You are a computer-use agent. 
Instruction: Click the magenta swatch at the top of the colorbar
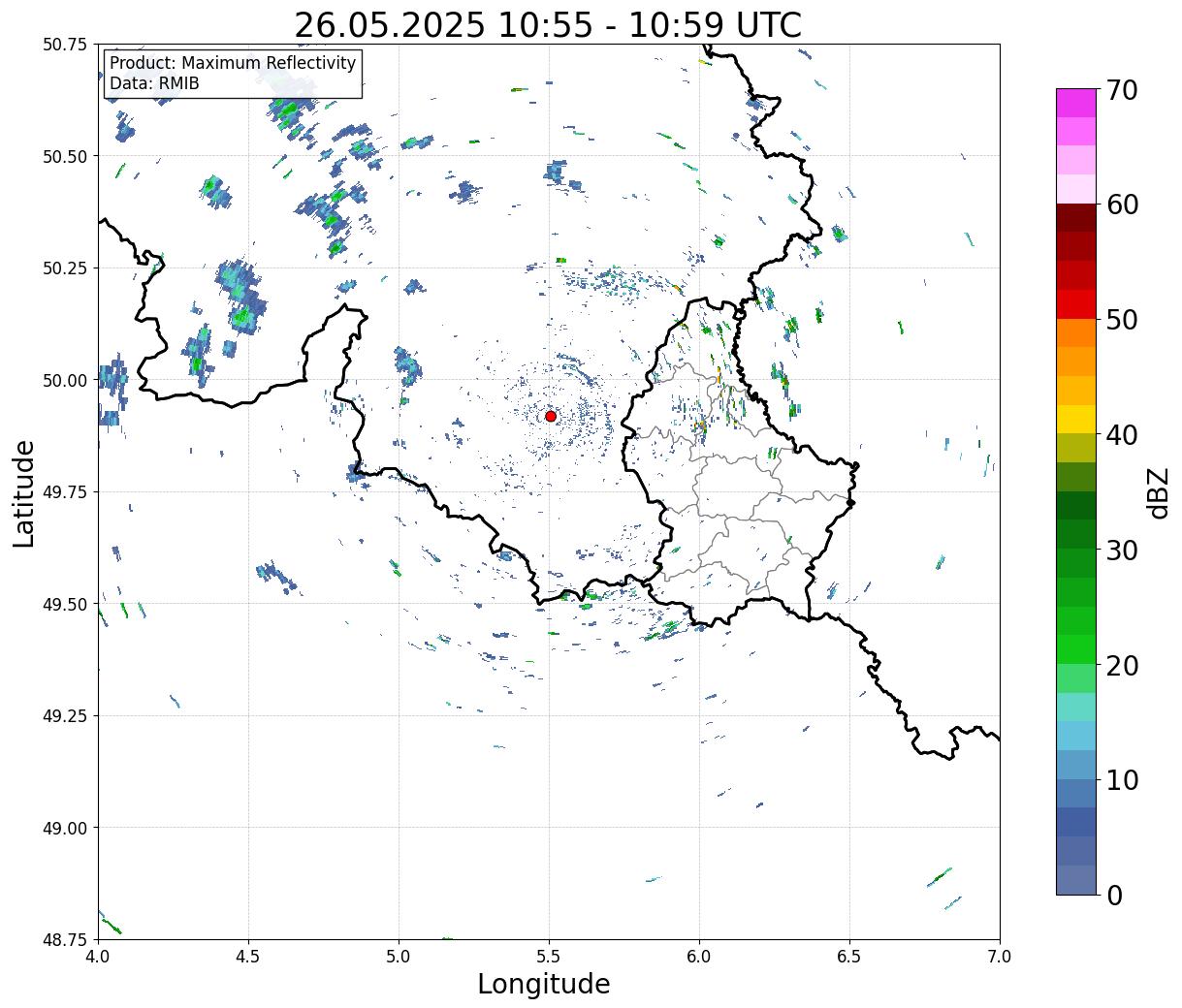1076,103
